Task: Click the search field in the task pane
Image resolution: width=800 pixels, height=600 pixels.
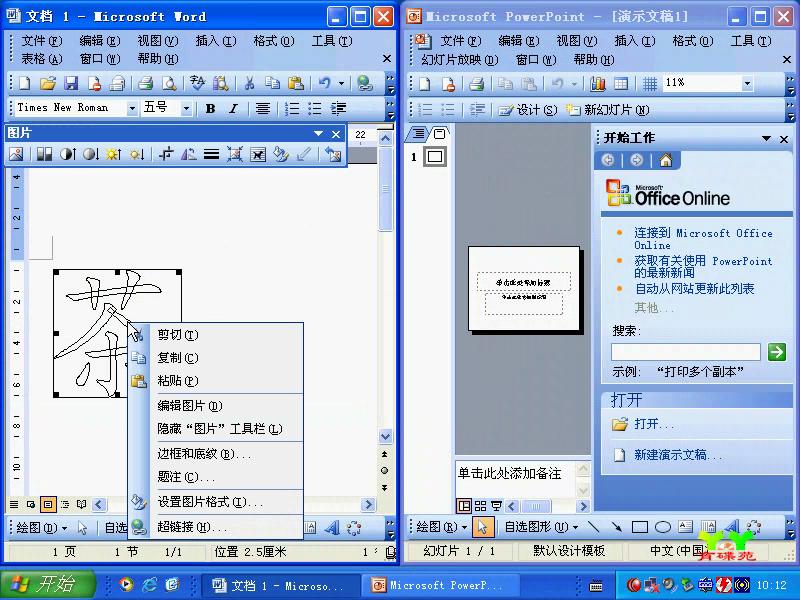Action: (686, 352)
